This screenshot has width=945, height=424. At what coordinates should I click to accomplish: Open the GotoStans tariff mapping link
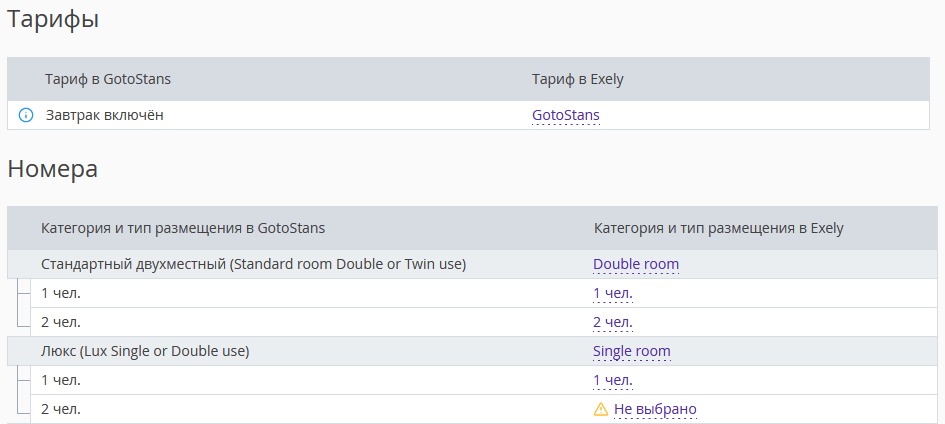(566, 115)
